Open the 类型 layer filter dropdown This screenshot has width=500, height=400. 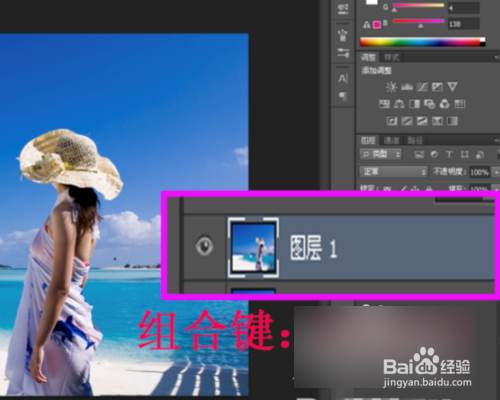coord(381,154)
